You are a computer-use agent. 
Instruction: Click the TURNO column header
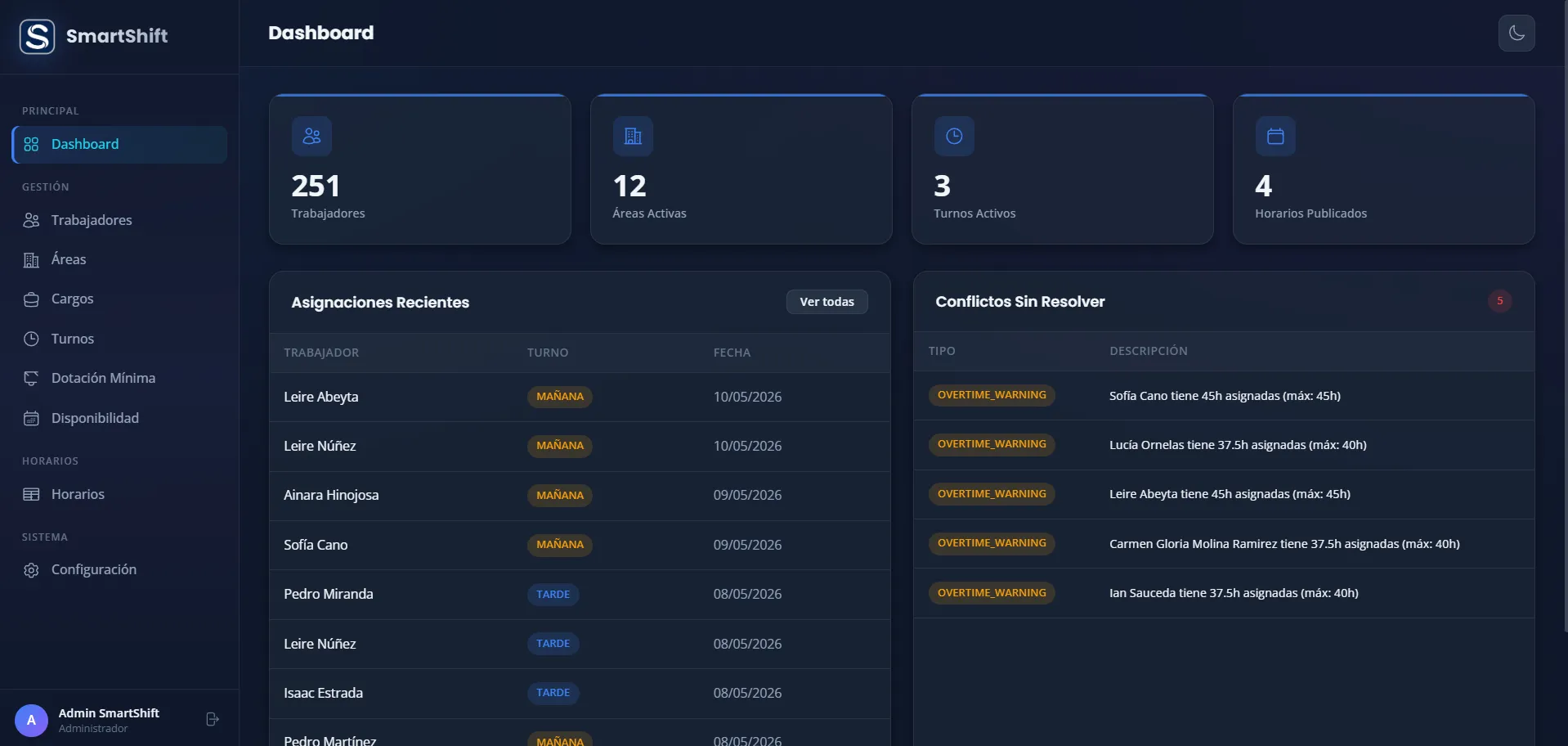[x=548, y=353]
